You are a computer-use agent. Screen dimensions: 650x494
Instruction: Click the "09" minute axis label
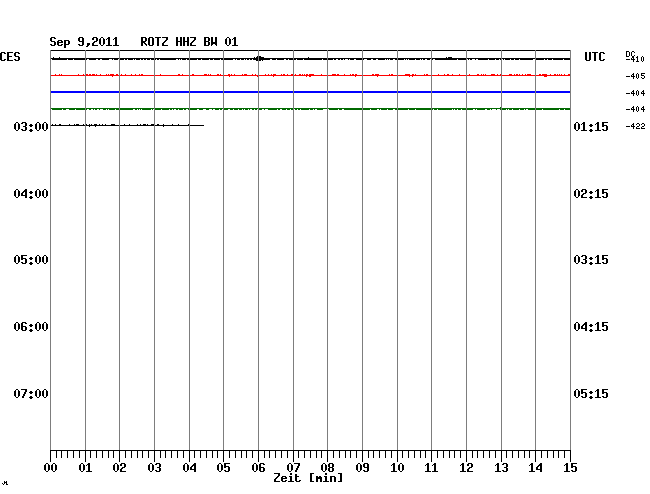tap(362, 468)
